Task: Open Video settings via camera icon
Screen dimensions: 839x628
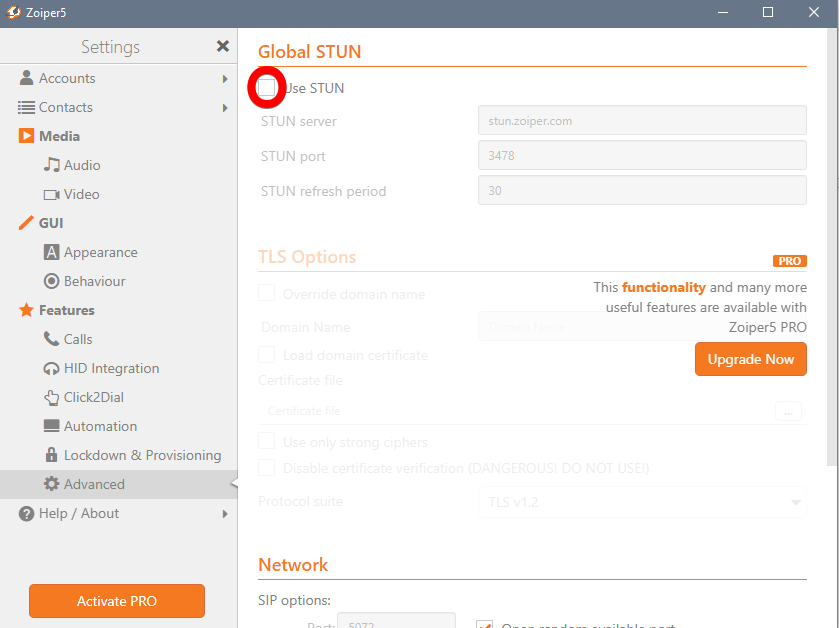Action: pyautogui.click(x=52, y=194)
